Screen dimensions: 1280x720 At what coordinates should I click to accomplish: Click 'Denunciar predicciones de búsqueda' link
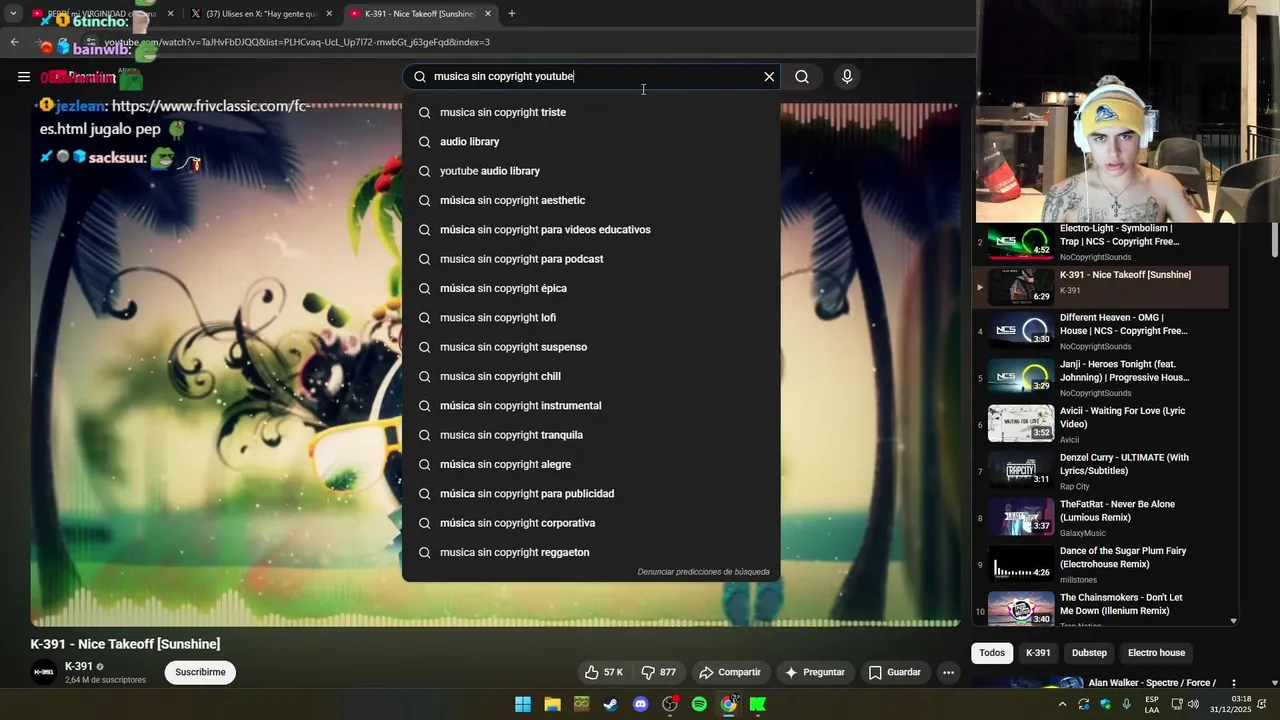coord(704,572)
